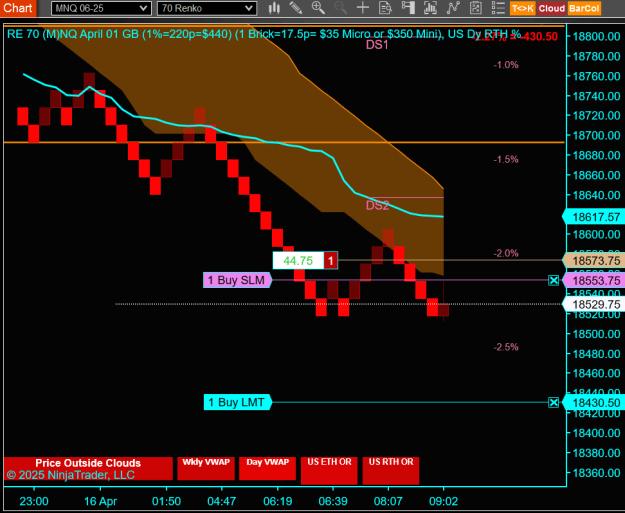Image resolution: width=625 pixels, height=513 pixels.
Task: Open the strategies line-node icon
Action: (453, 8)
